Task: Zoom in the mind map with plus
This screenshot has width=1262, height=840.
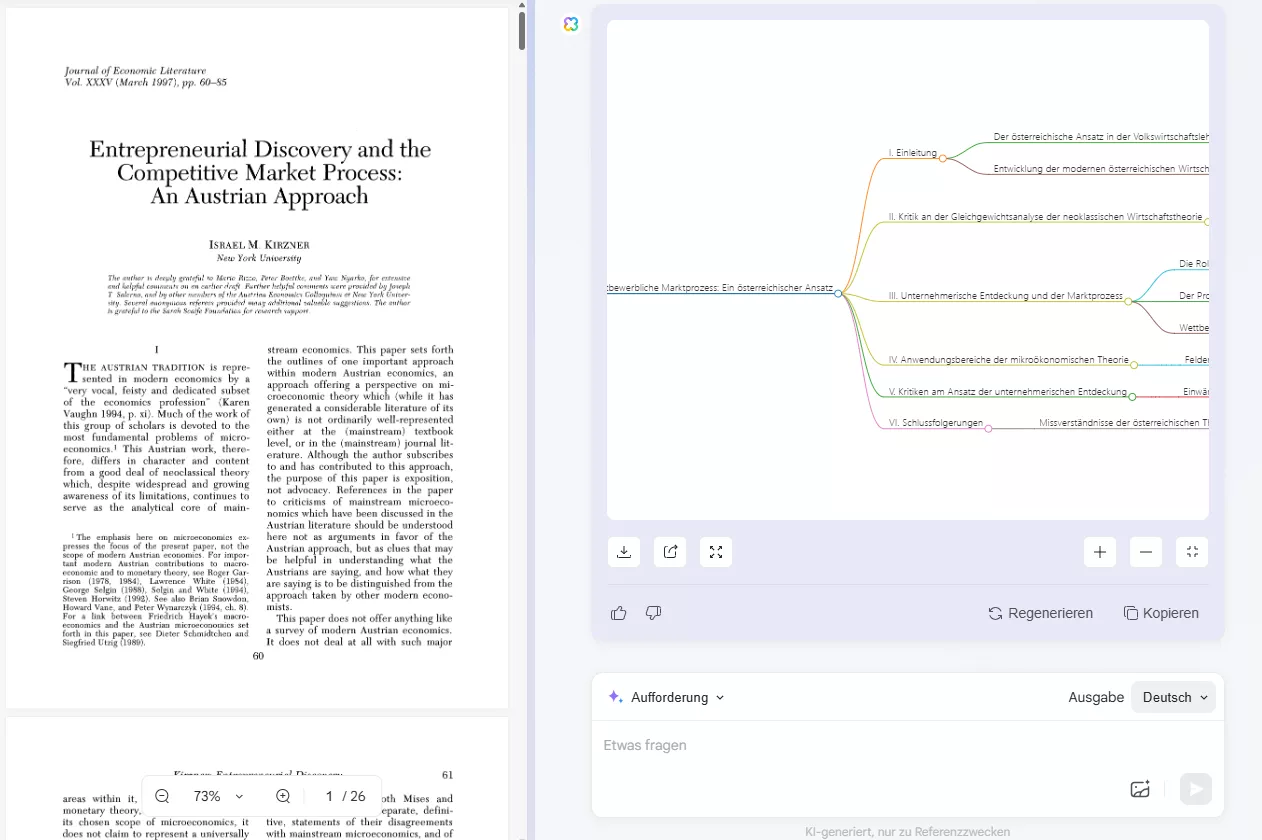Action: pos(1100,552)
